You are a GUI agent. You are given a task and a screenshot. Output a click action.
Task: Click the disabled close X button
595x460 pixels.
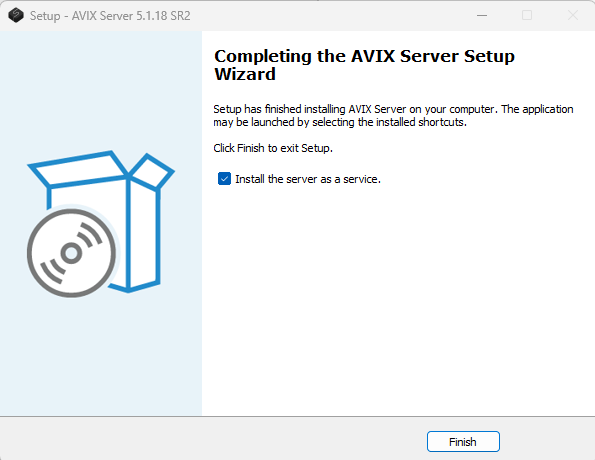573,16
